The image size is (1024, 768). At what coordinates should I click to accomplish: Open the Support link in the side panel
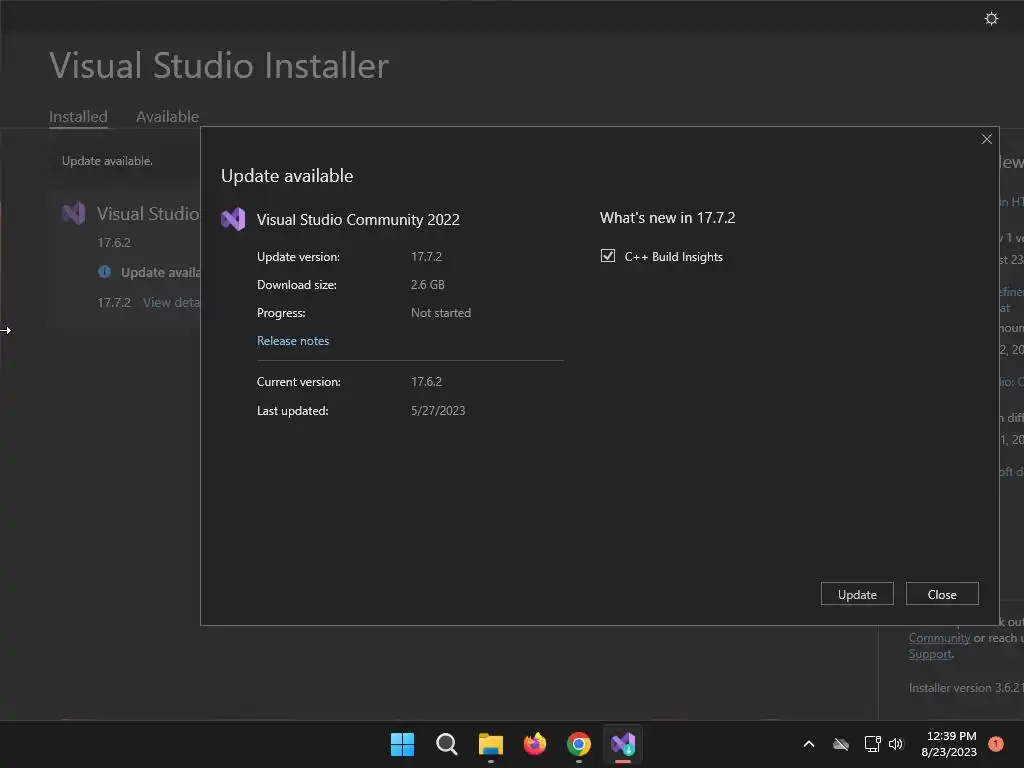pos(930,654)
